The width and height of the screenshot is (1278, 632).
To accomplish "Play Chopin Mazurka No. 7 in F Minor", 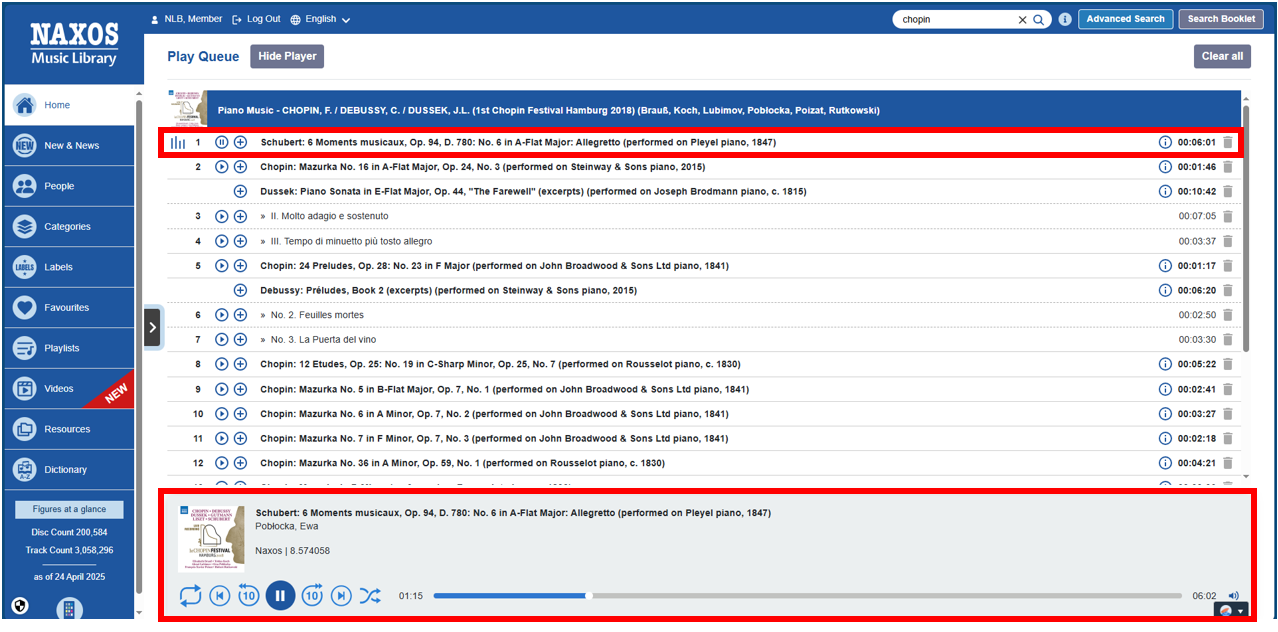I will (x=222, y=438).
